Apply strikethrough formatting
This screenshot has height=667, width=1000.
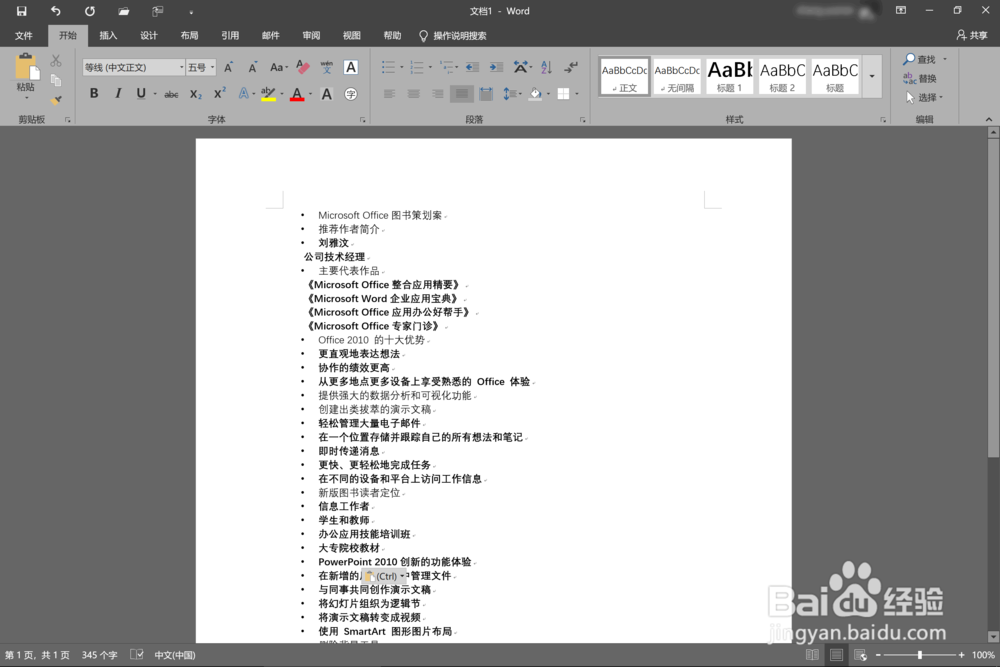coord(171,94)
